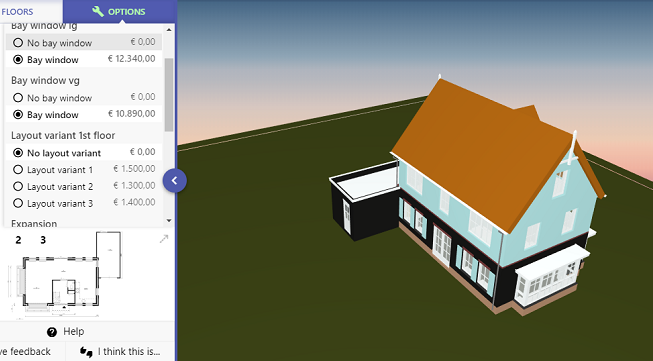The image size is (653, 361).
Task: Click the floor plan thumbnail
Action: pyautogui.click(x=65, y=276)
